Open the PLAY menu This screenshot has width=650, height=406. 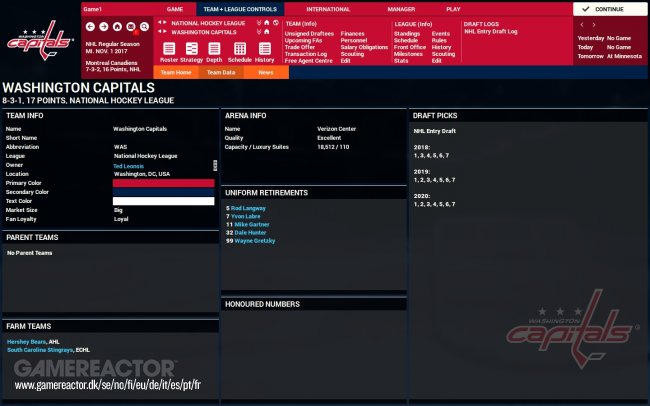point(453,9)
